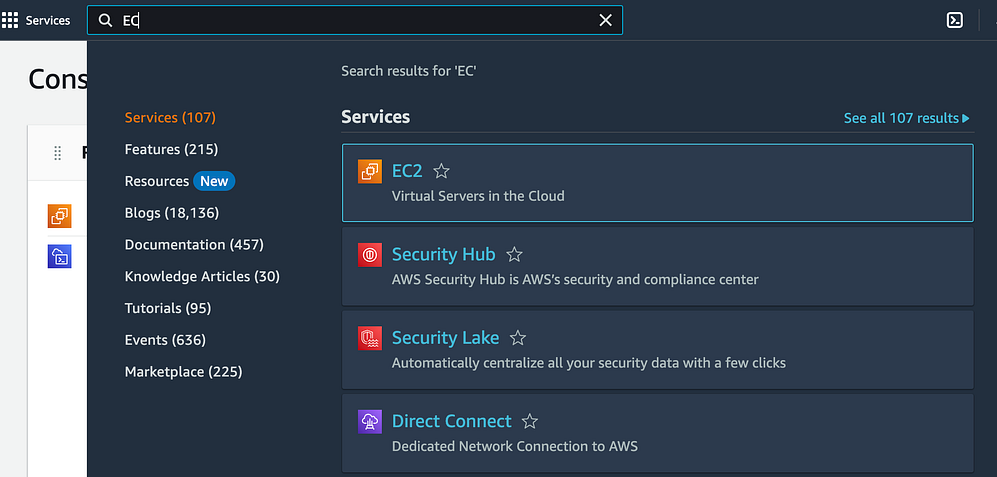The image size is (997, 477).
Task: Click the search magnifier icon
Action: click(105, 20)
